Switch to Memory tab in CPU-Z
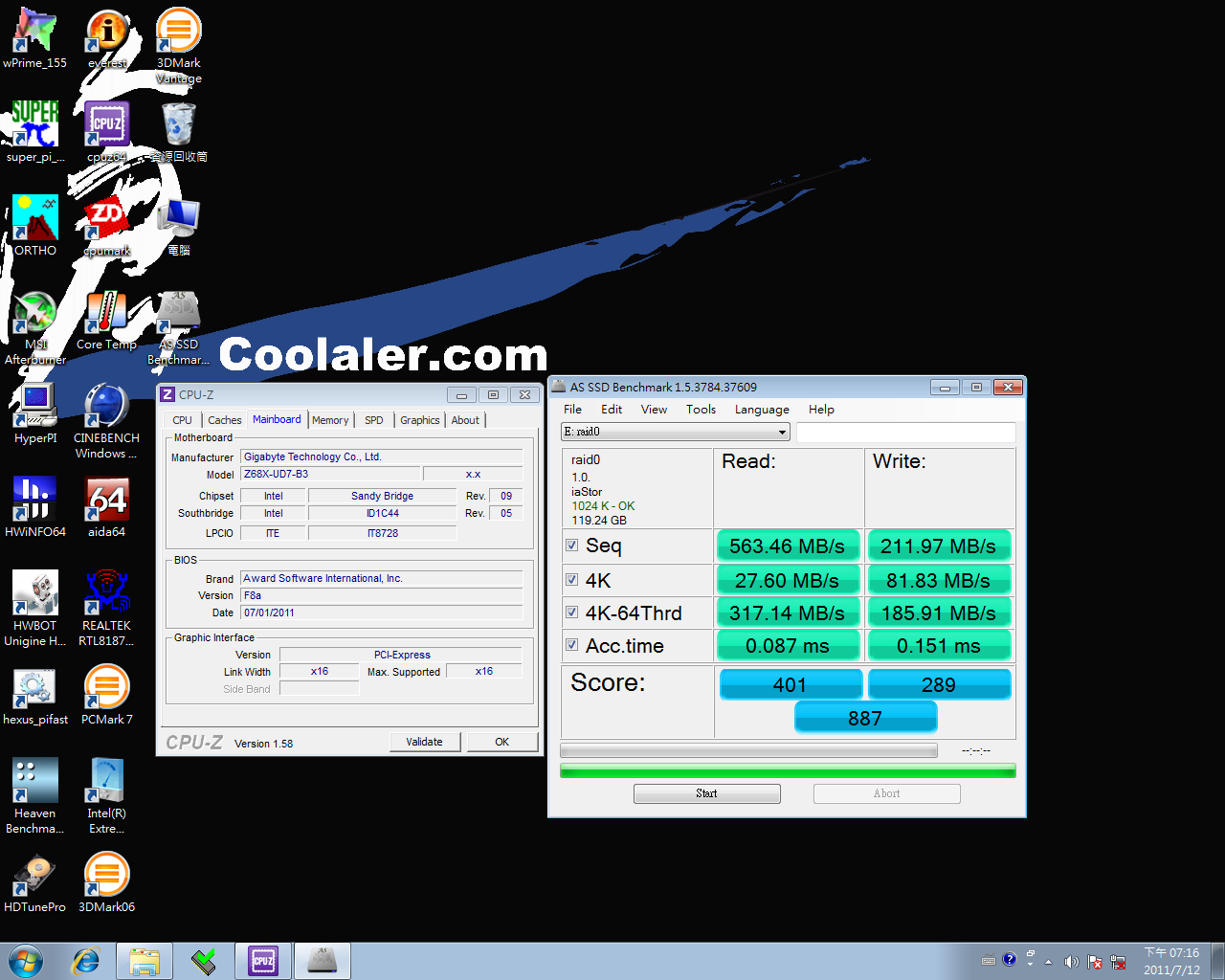Image resolution: width=1225 pixels, height=980 pixels. coord(330,420)
